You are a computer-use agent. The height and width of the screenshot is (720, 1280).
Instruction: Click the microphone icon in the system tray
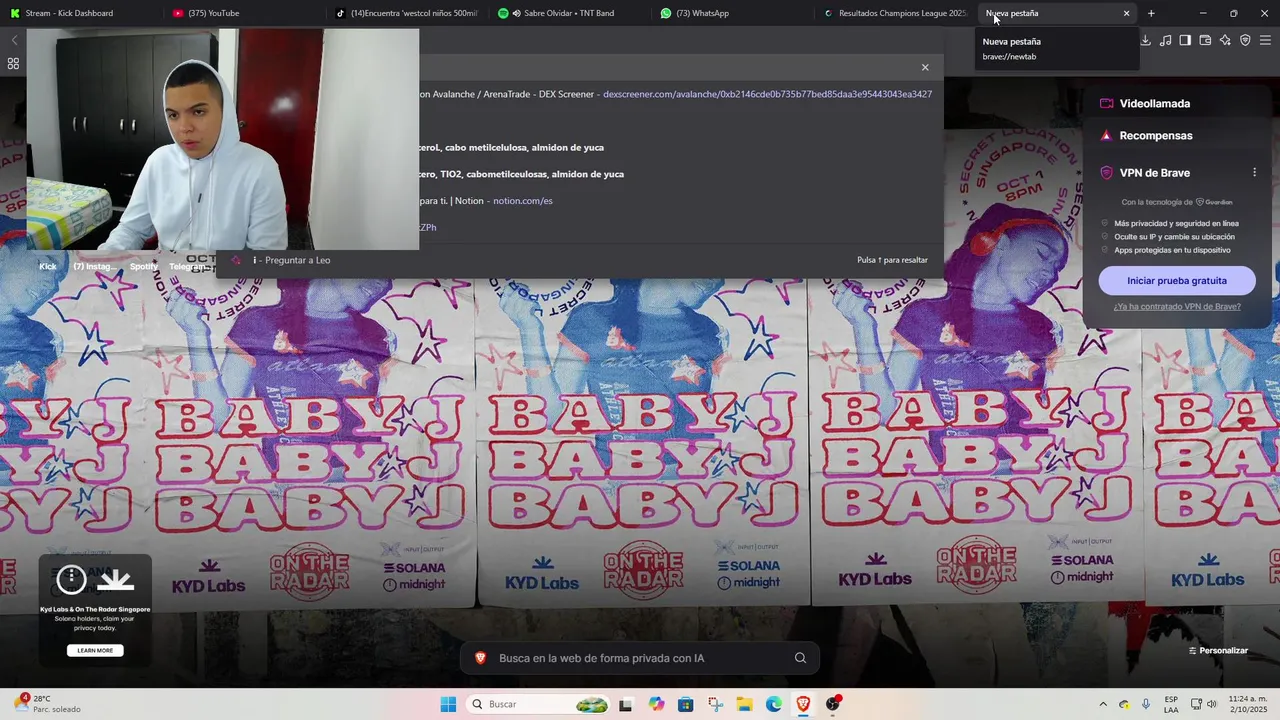point(1146,704)
